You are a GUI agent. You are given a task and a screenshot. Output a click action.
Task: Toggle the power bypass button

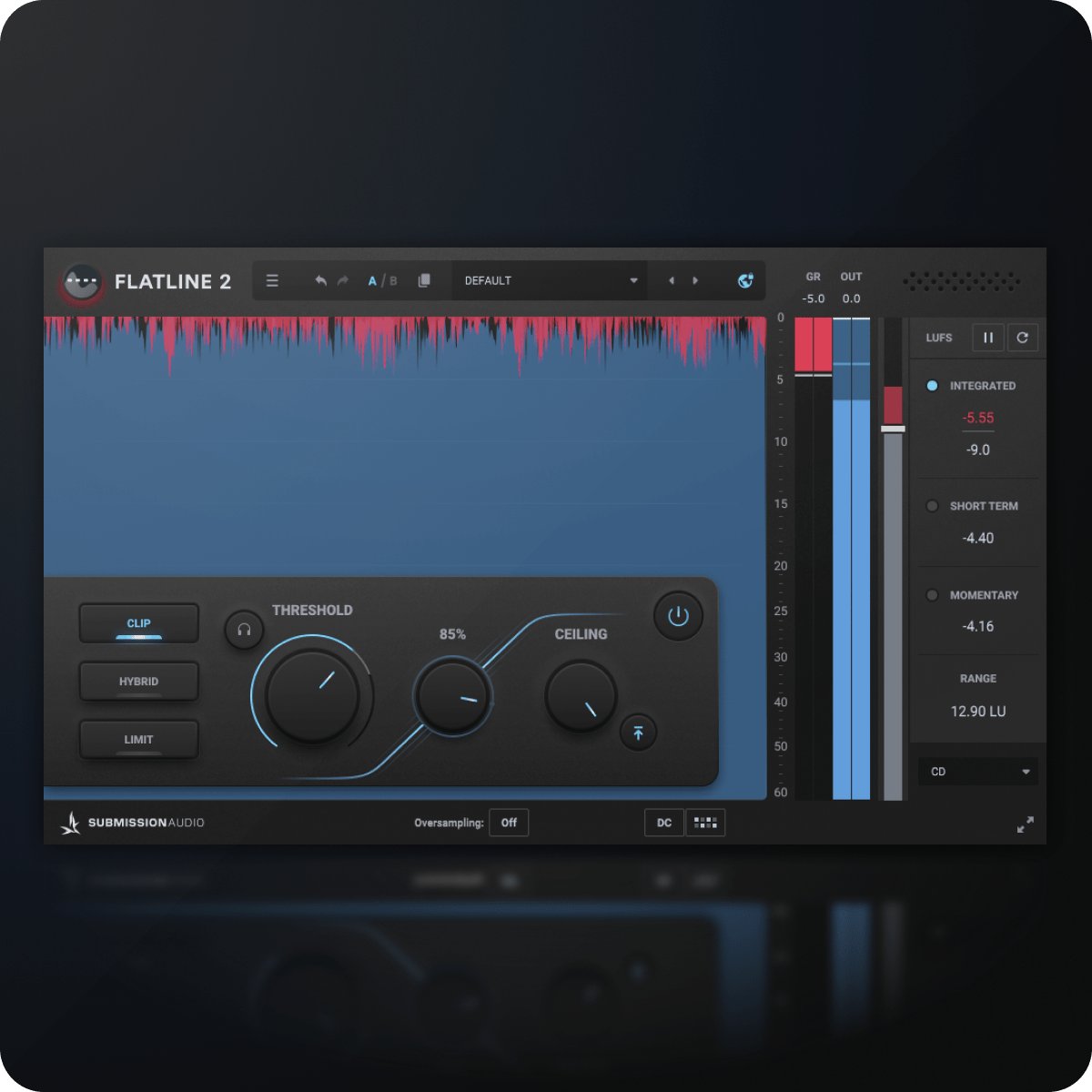pyautogui.click(x=678, y=616)
